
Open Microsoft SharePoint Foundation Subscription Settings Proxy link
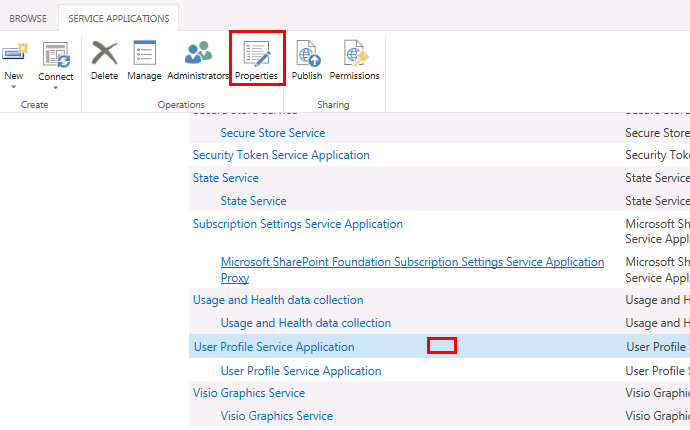[x=412, y=270]
